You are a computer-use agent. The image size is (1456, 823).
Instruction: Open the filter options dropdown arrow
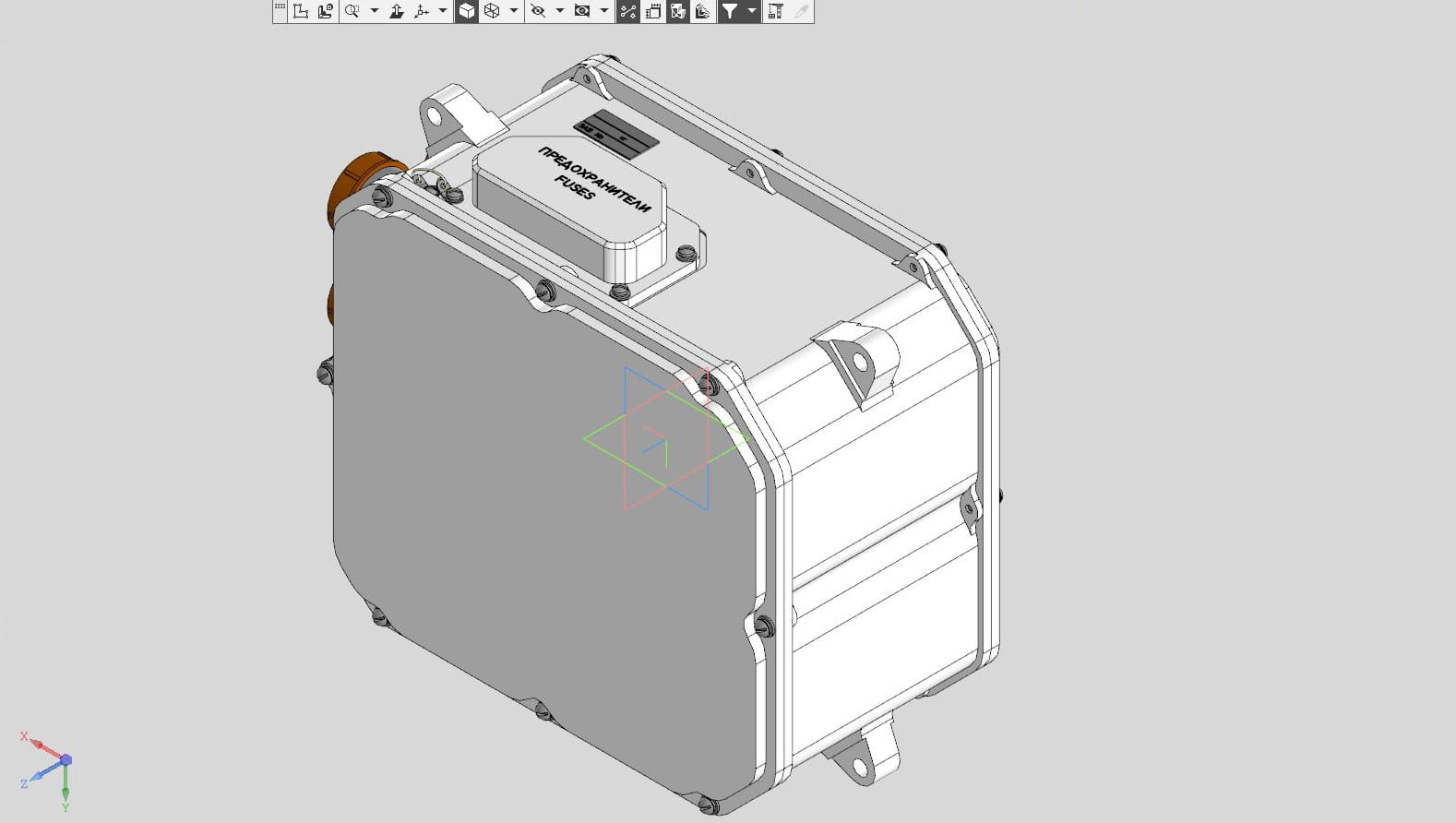click(x=752, y=11)
